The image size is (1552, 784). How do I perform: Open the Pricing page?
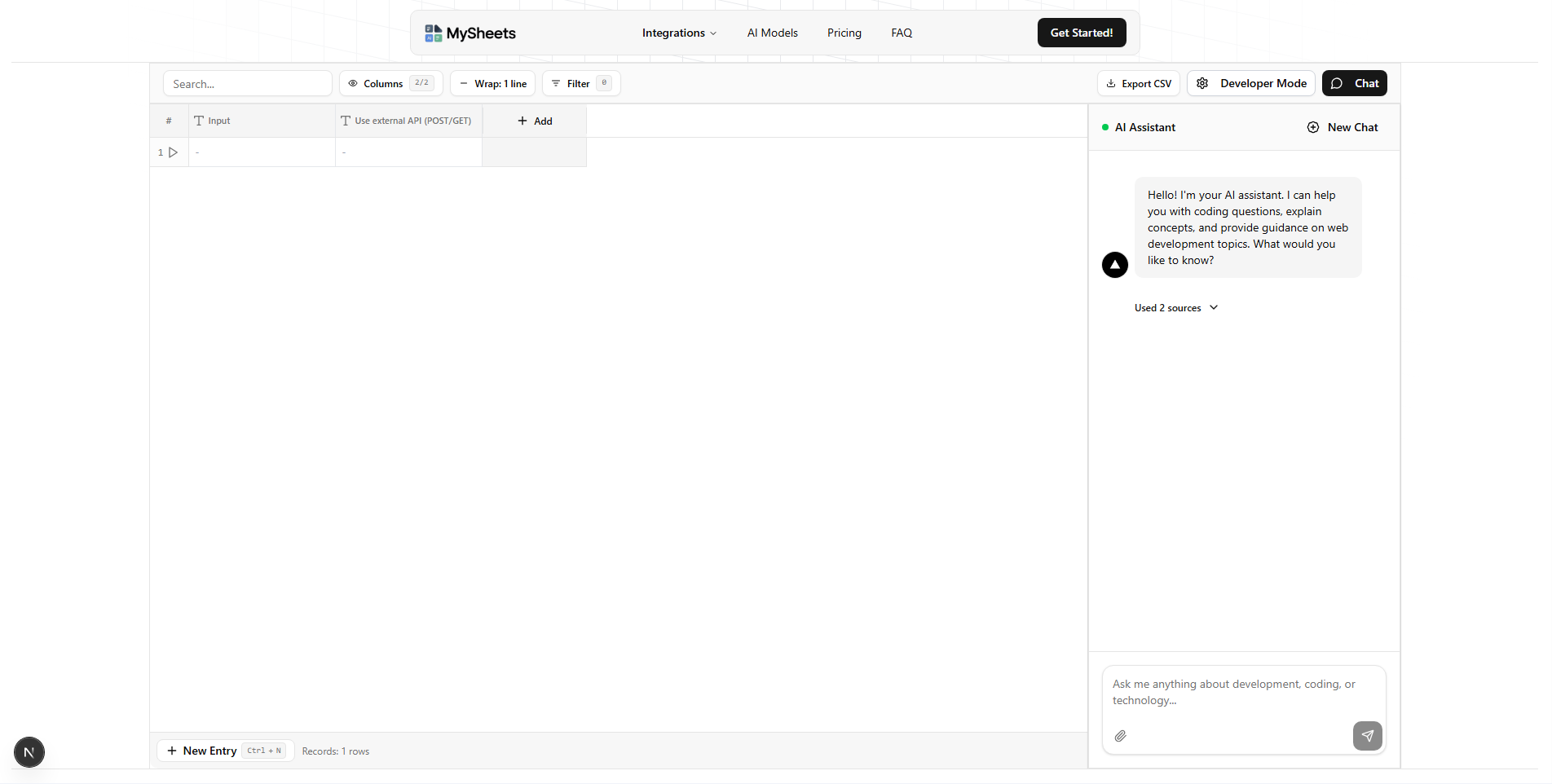pyautogui.click(x=844, y=33)
